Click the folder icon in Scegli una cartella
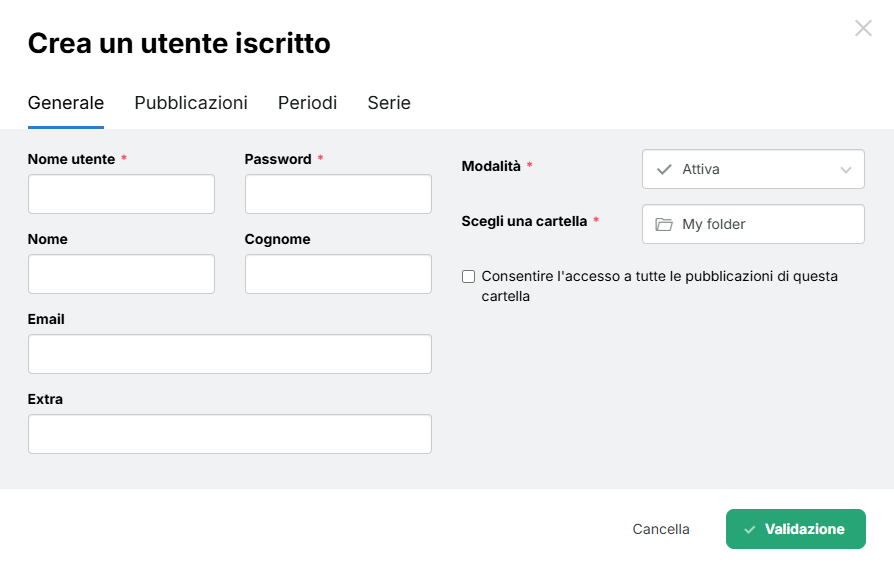This screenshot has height=571, width=894. (x=664, y=224)
